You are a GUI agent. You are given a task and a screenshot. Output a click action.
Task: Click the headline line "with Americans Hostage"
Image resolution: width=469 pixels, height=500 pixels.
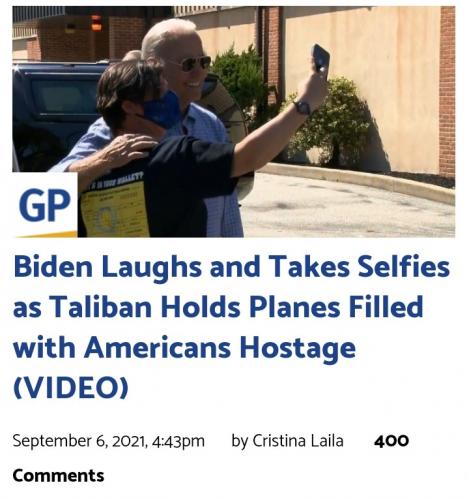[x=184, y=347]
